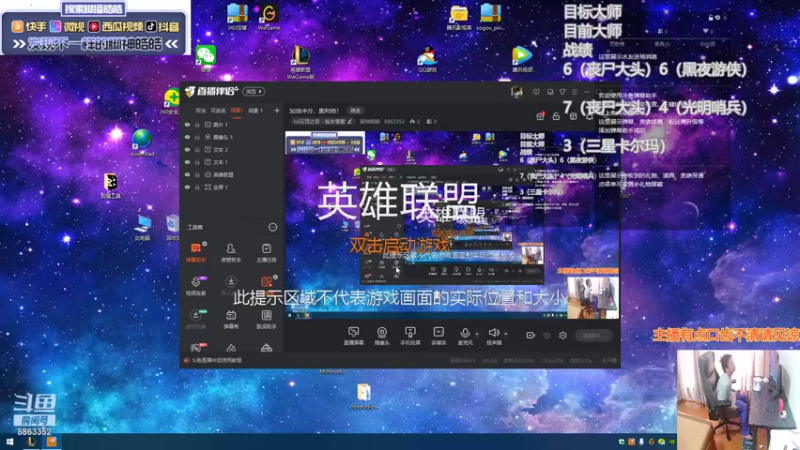The height and width of the screenshot is (450, 800).
Task: Open the 房管助手 tool
Action: pyautogui.click(x=231, y=252)
